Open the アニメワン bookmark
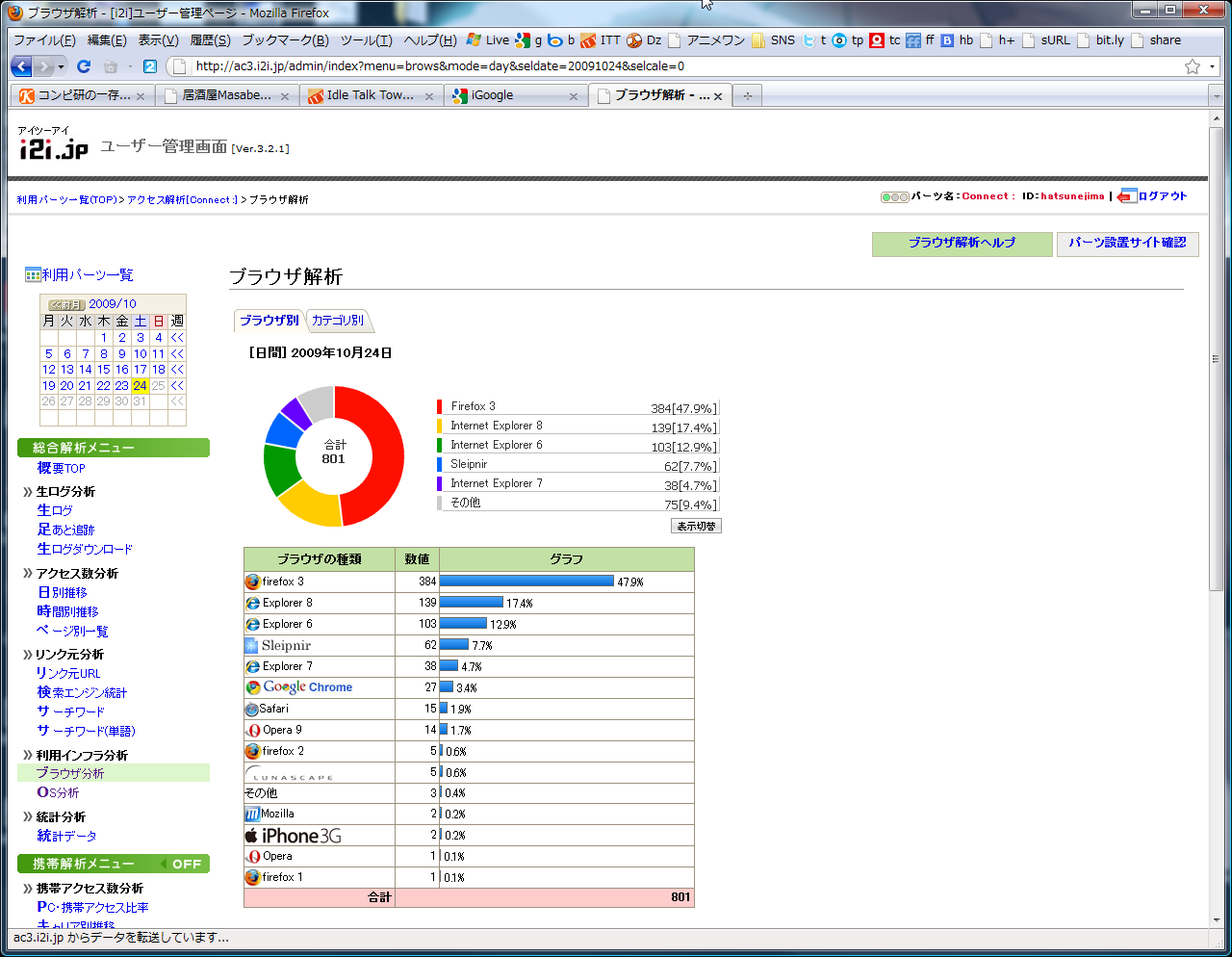1232x957 pixels. click(707, 39)
